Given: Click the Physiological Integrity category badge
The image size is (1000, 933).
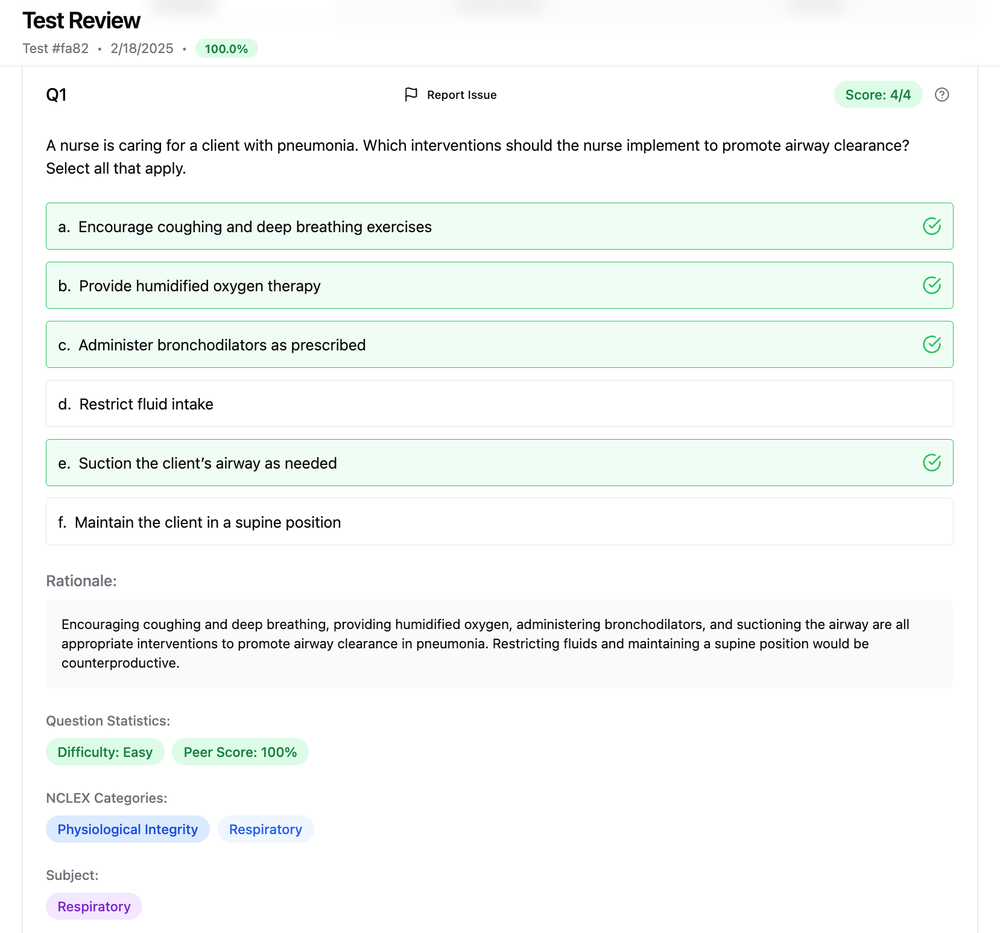Looking at the screenshot, I should [x=127, y=828].
